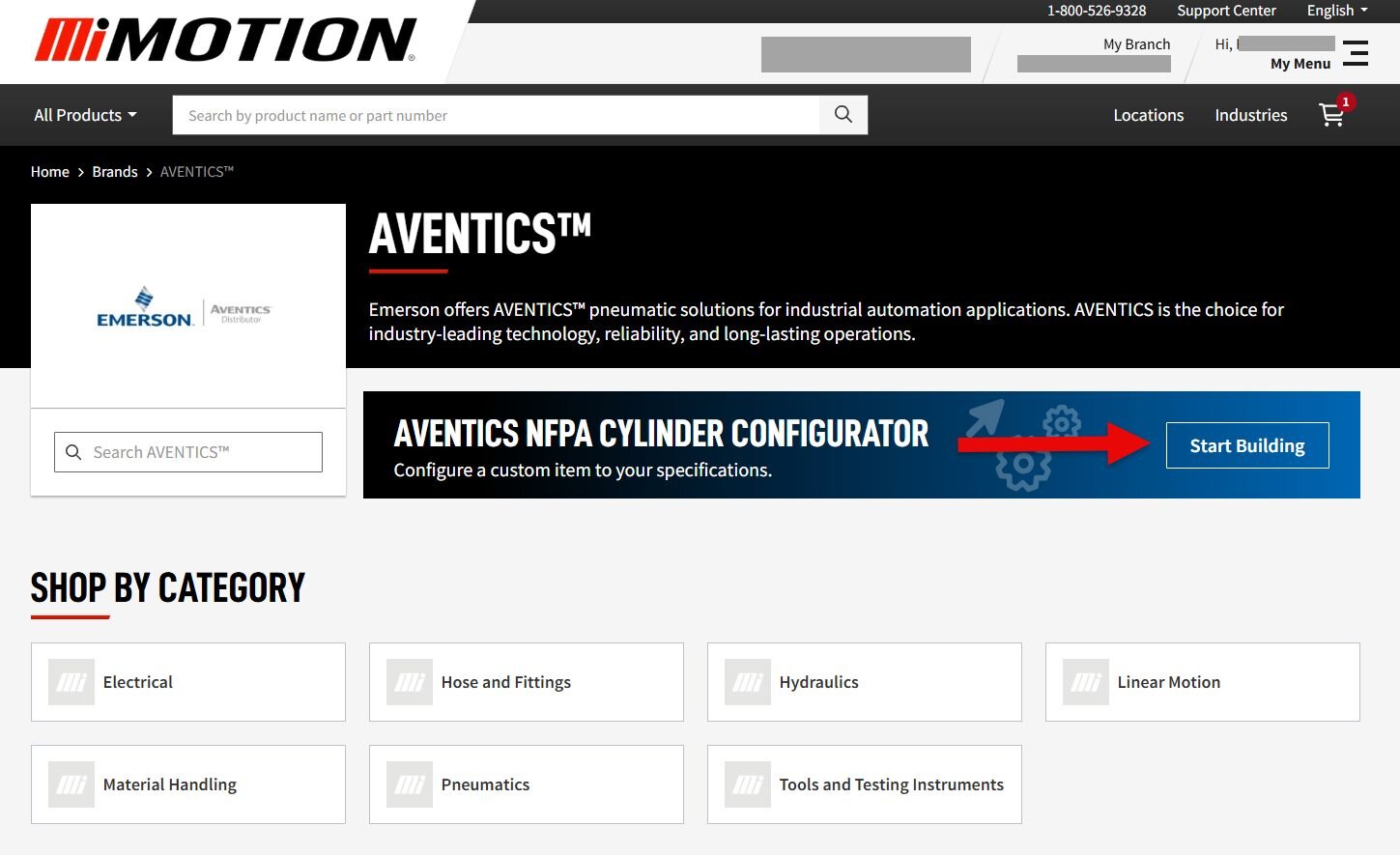Screen dimensions: 1400x855
Task: Open the shopping cart icon
Action: 1331,115
